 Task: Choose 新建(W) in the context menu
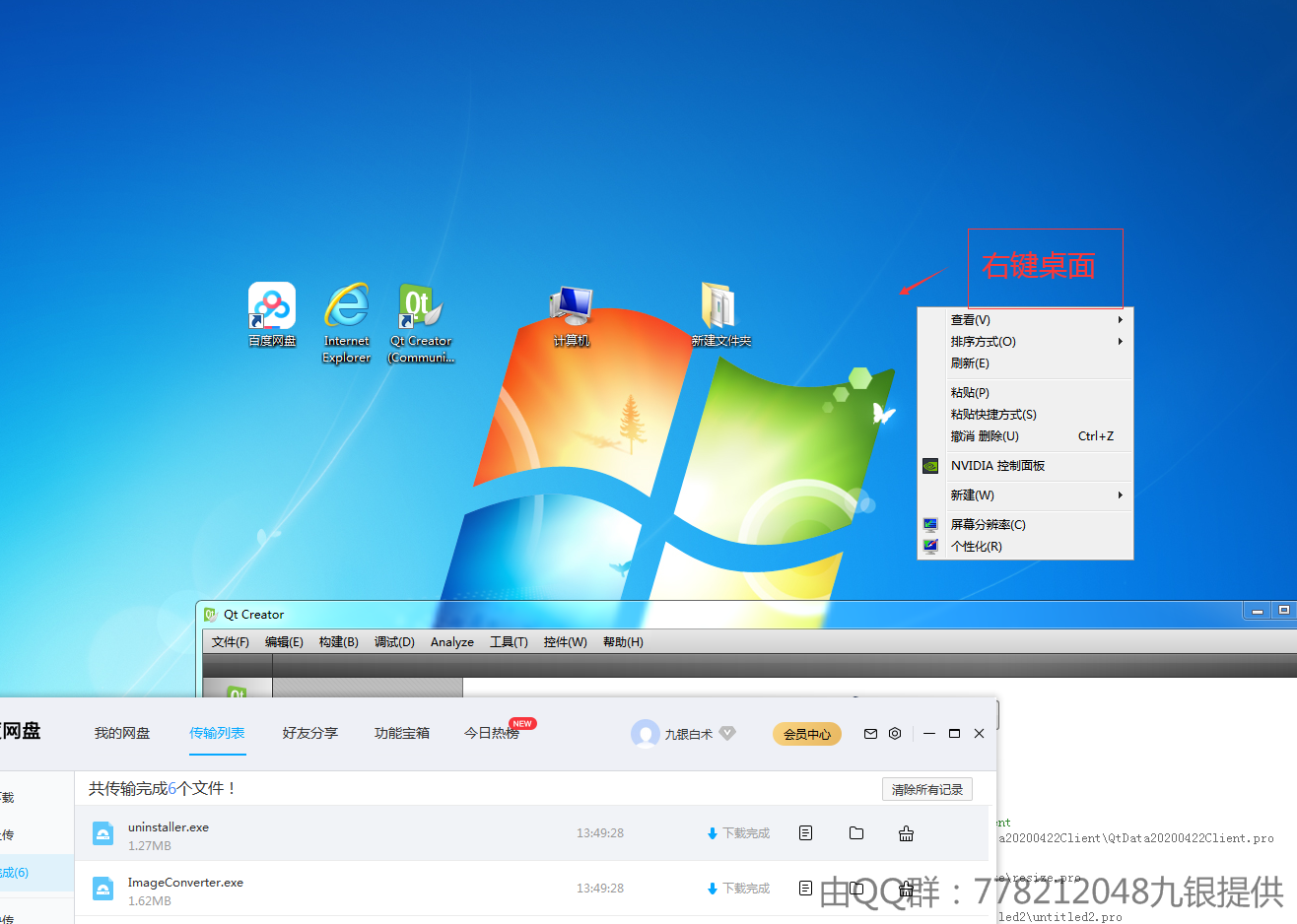click(1025, 495)
